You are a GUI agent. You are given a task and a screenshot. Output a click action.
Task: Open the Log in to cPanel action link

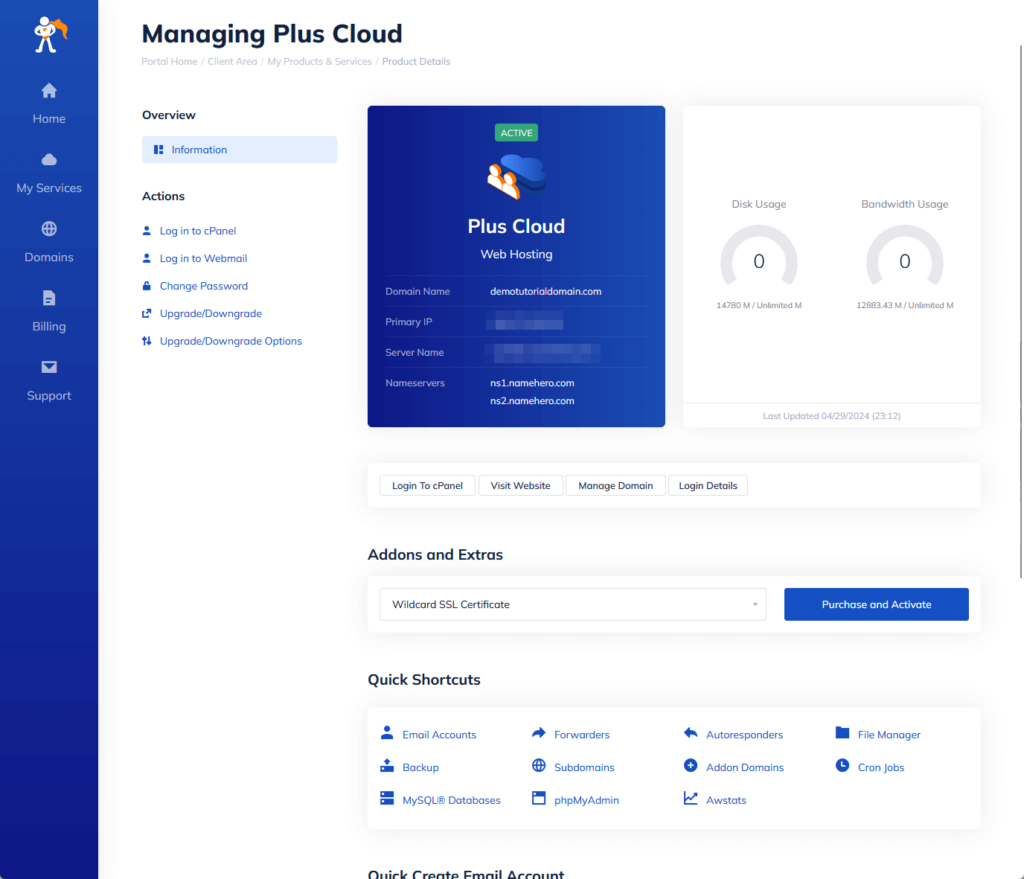[198, 231]
